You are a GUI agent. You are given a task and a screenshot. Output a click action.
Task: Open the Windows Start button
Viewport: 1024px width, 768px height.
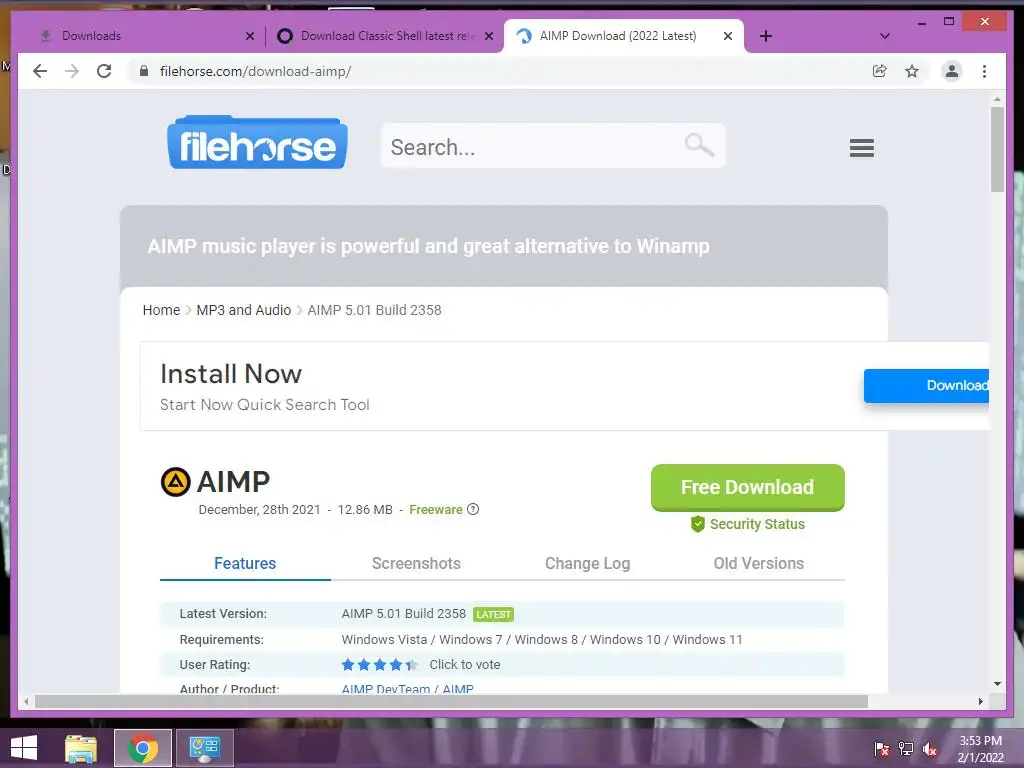[x=24, y=748]
